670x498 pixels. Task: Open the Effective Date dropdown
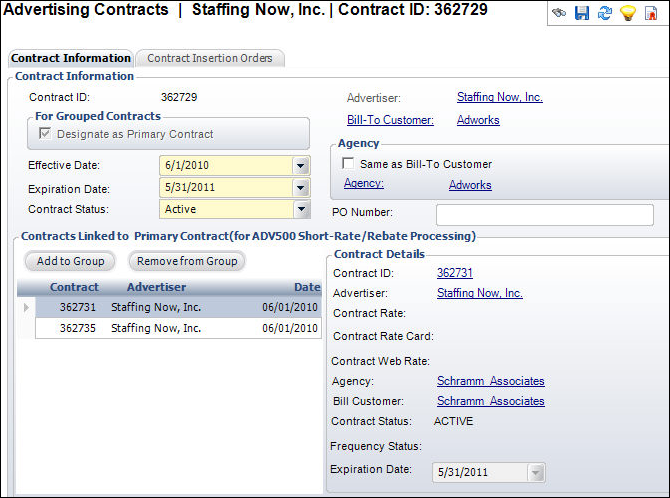coord(301,165)
